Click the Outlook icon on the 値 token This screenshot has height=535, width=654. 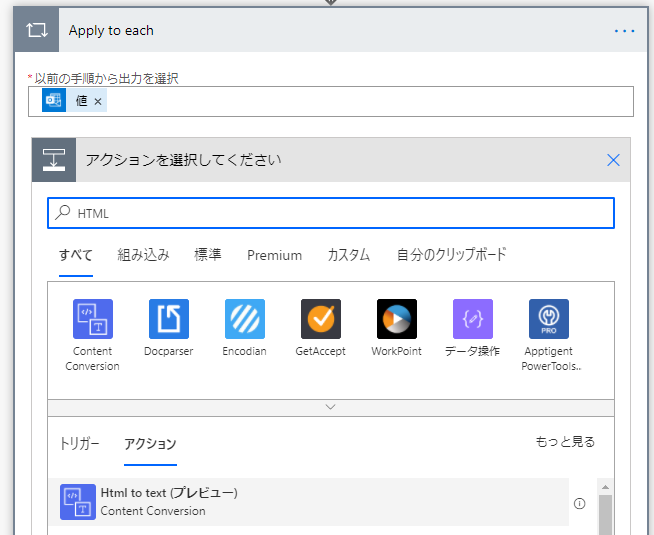54,100
